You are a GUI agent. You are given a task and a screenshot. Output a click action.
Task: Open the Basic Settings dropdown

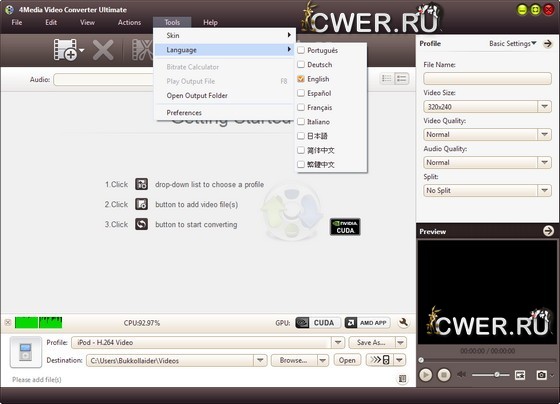[x=512, y=44]
